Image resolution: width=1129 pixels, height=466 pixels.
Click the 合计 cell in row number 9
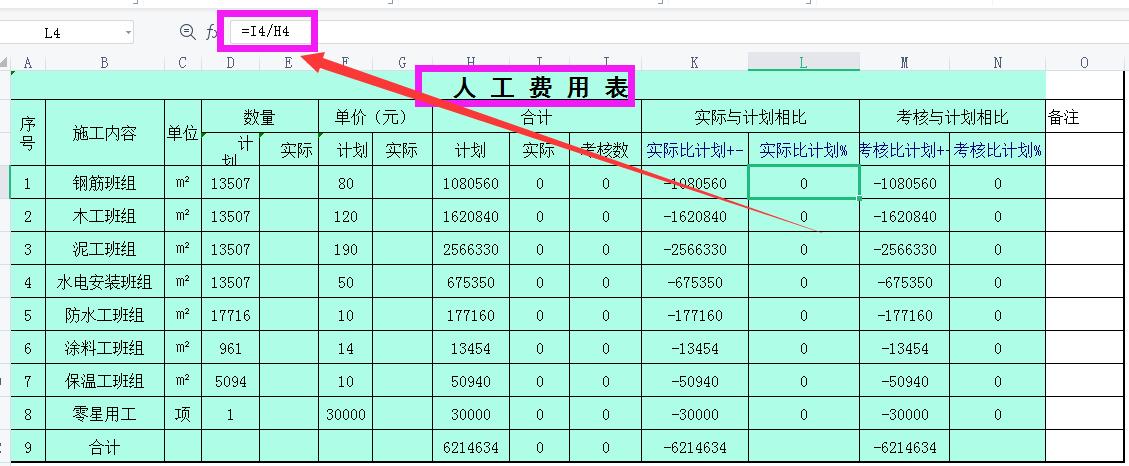pos(104,447)
